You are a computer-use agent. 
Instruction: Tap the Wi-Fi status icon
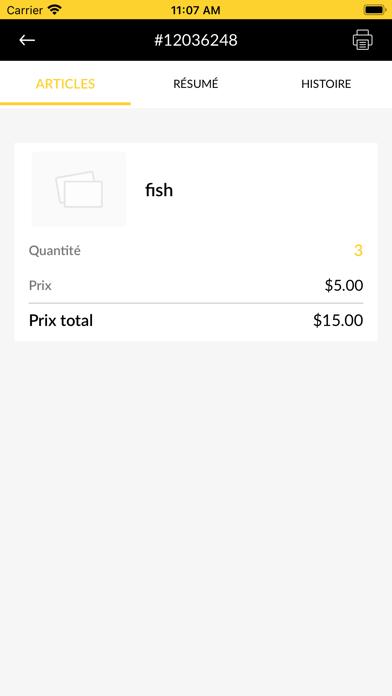point(55,10)
